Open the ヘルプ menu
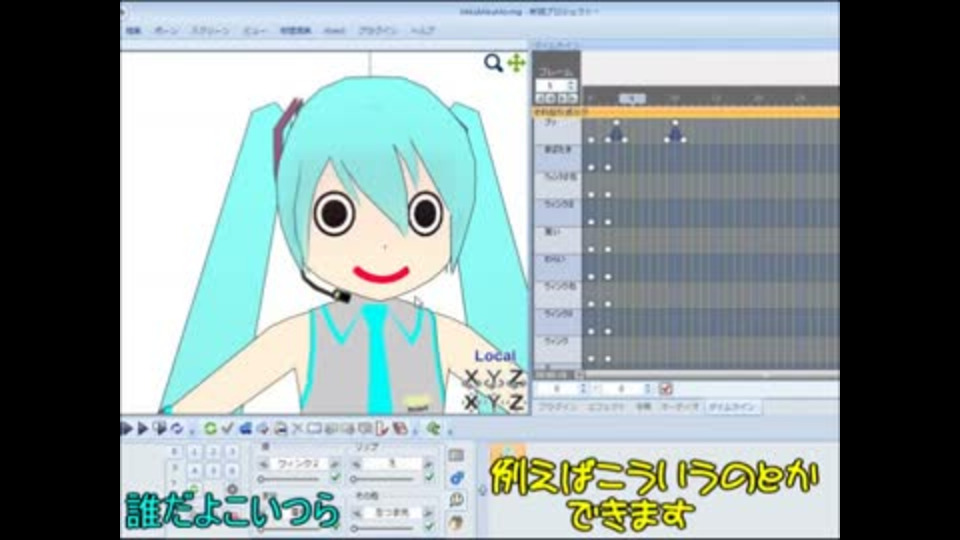The width and height of the screenshot is (960, 540). click(422, 30)
